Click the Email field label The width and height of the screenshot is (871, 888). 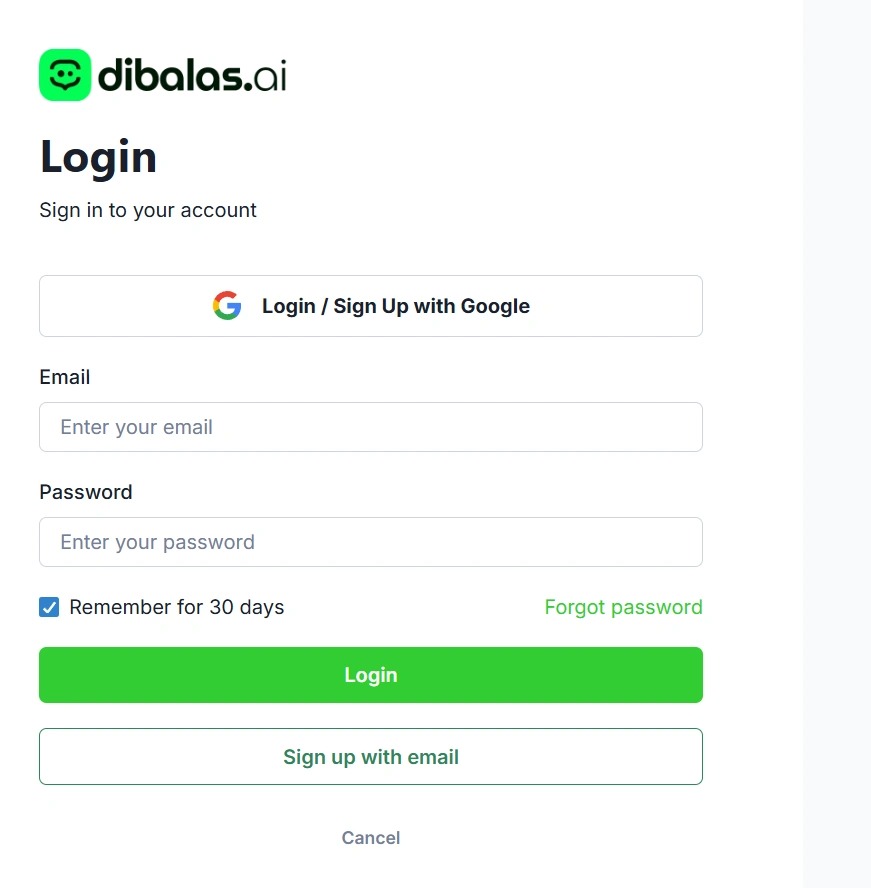click(65, 377)
